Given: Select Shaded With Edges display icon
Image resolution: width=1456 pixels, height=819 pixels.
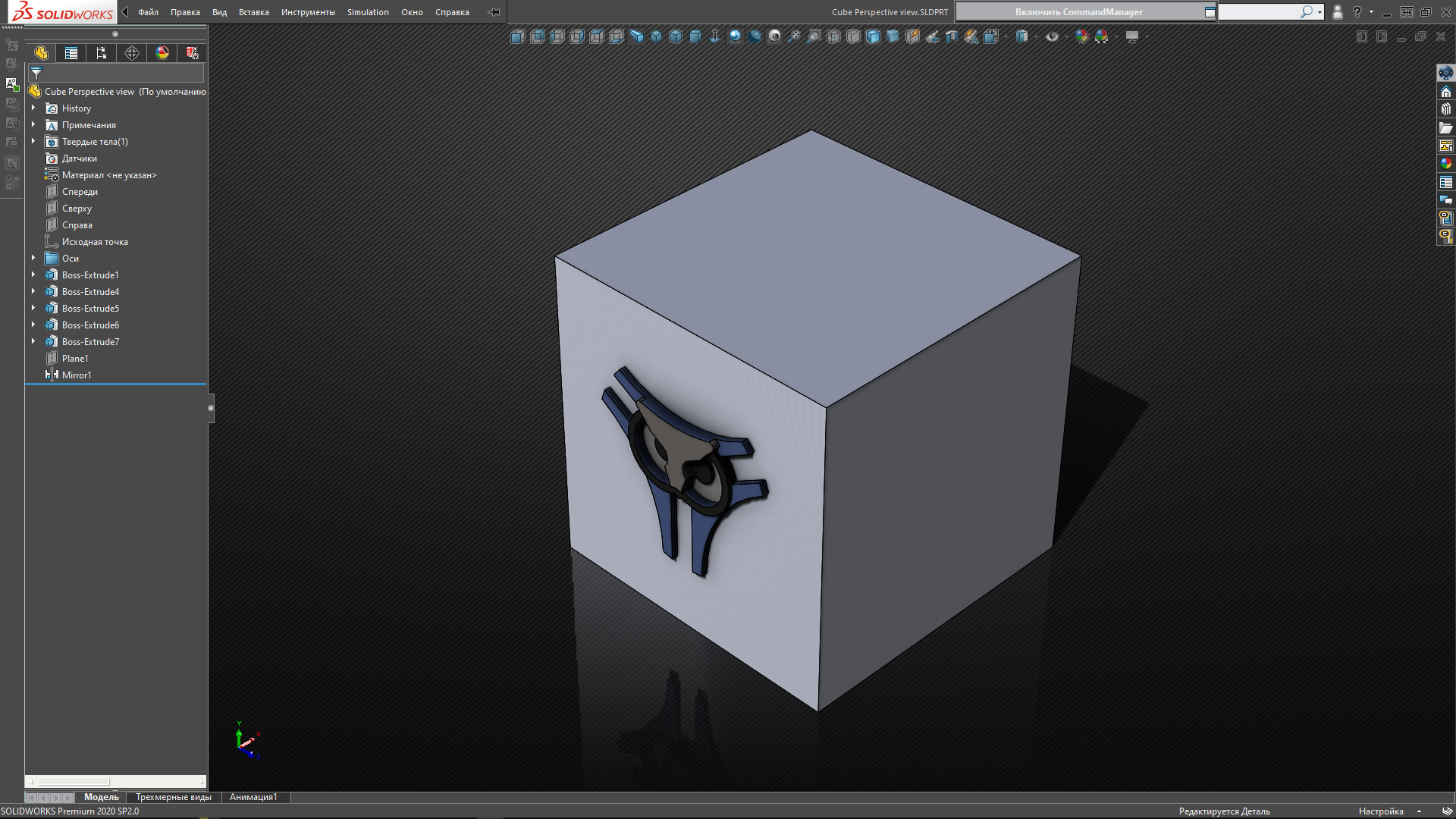Looking at the screenshot, I should pos(873,36).
